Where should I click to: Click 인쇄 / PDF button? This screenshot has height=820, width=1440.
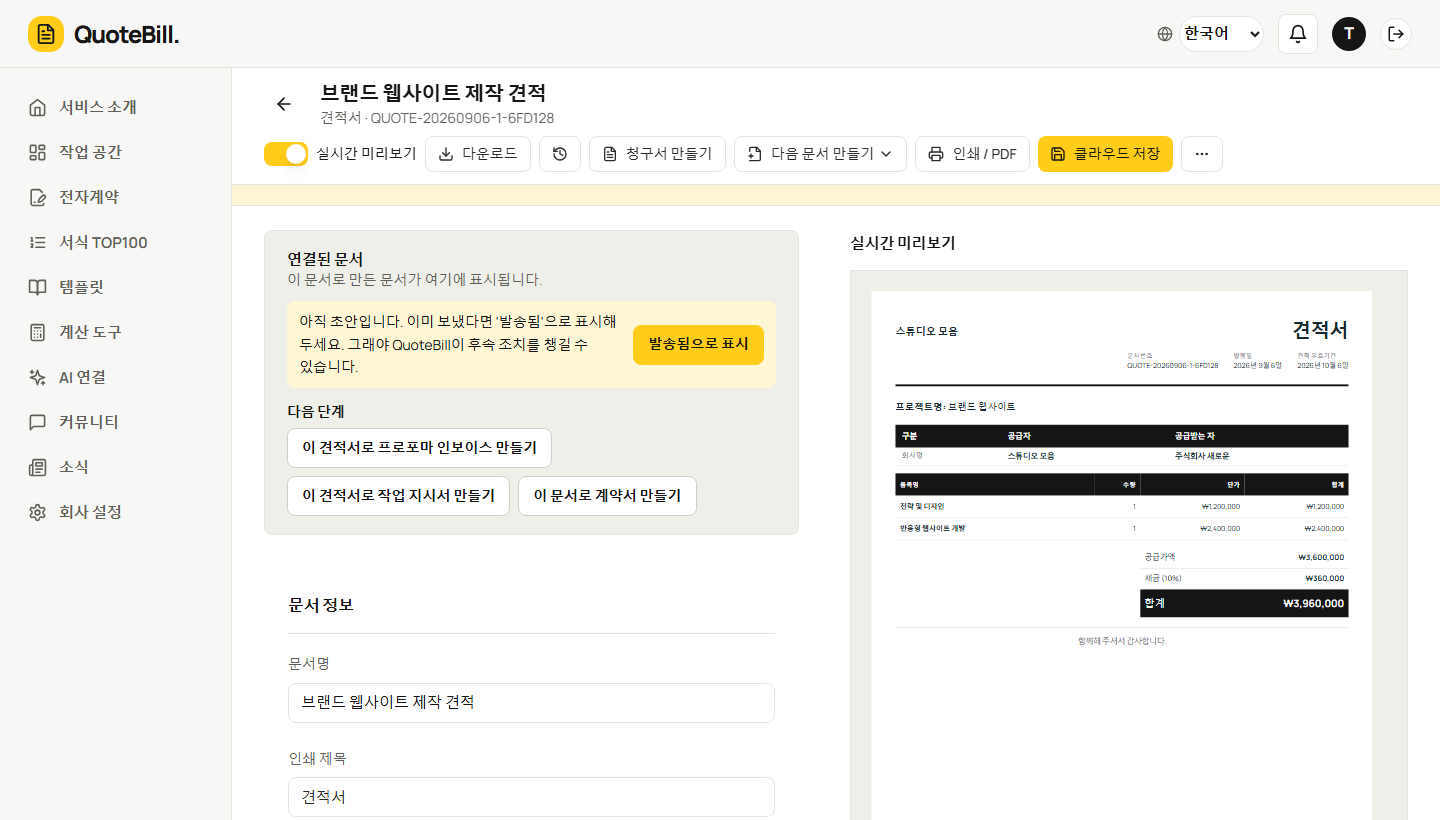(x=972, y=154)
